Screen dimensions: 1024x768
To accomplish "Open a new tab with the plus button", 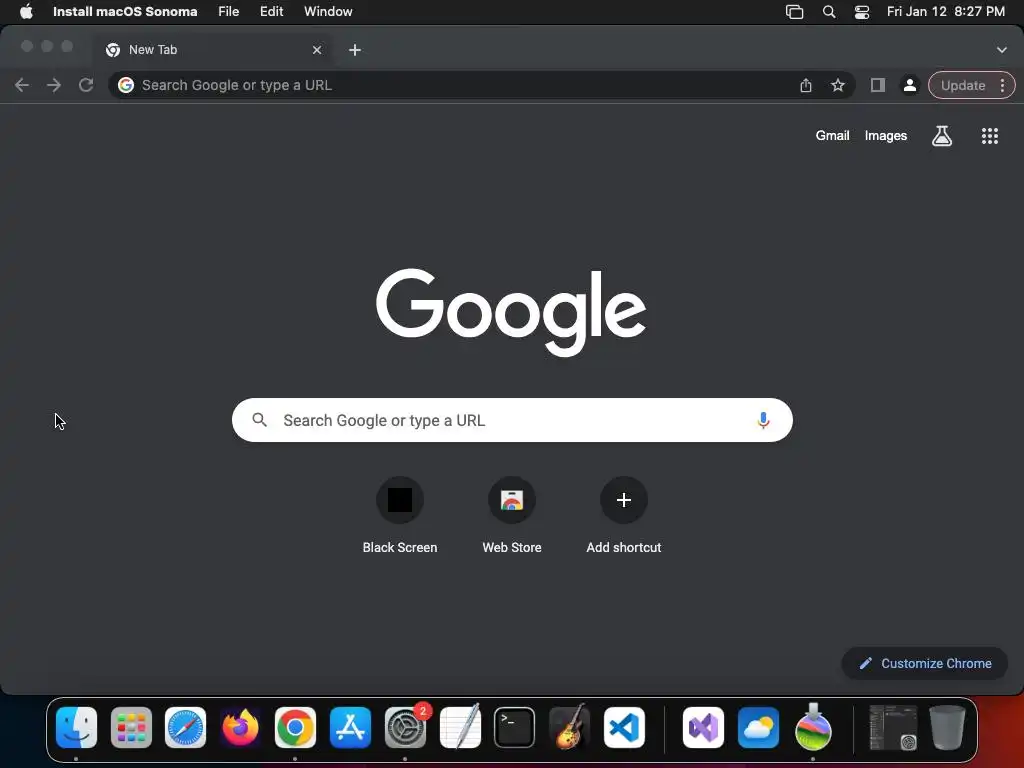I will 355,50.
